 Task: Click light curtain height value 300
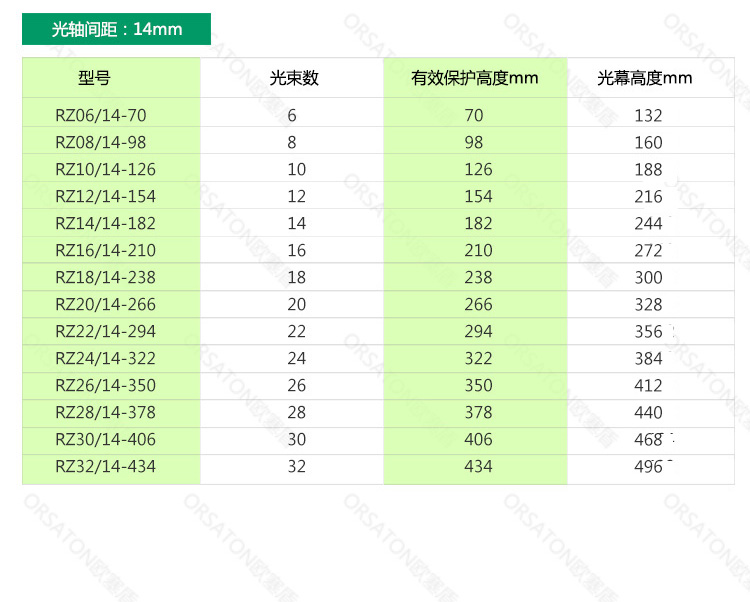pos(648,277)
